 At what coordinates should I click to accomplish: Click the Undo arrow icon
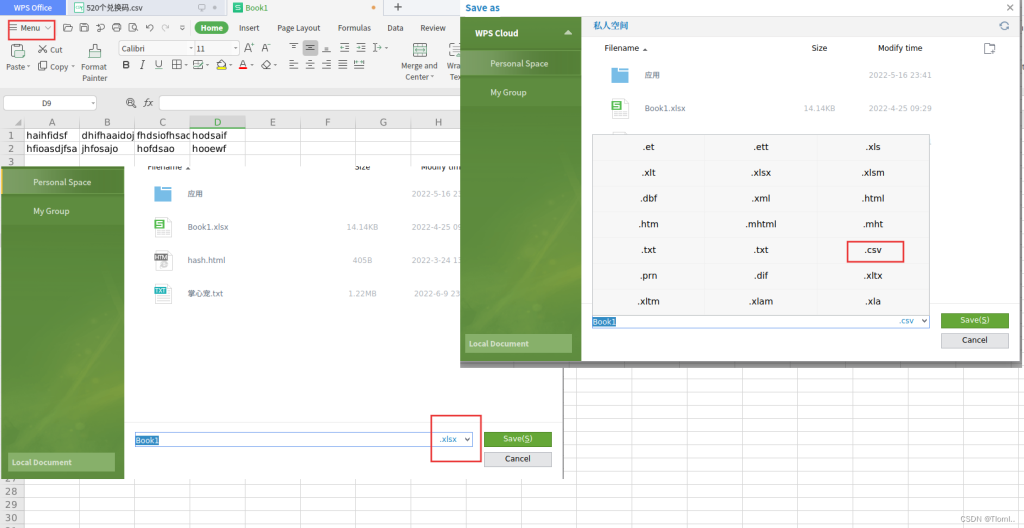coord(149,28)
